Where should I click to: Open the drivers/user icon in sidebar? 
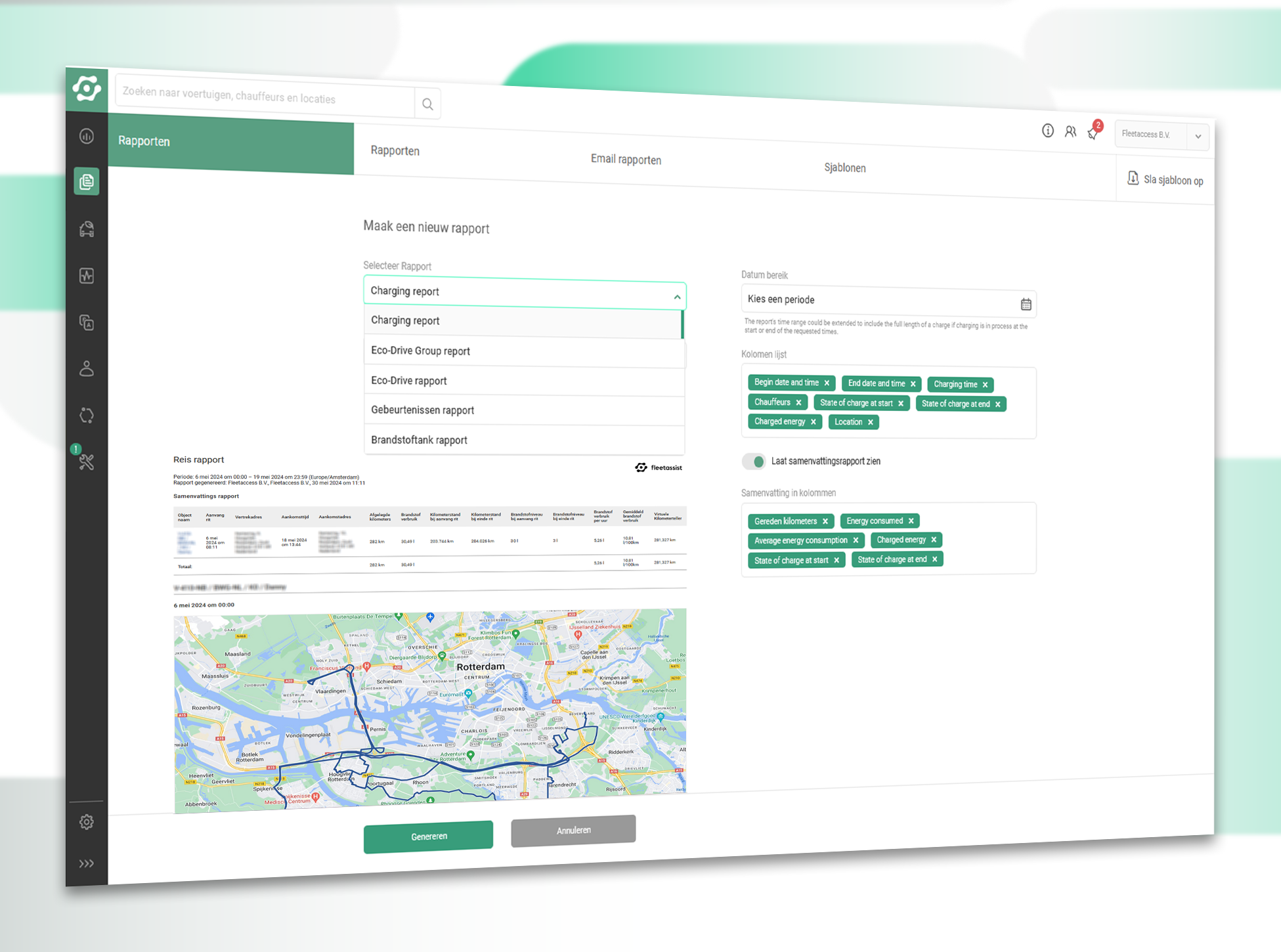click(x=86, y=369)
